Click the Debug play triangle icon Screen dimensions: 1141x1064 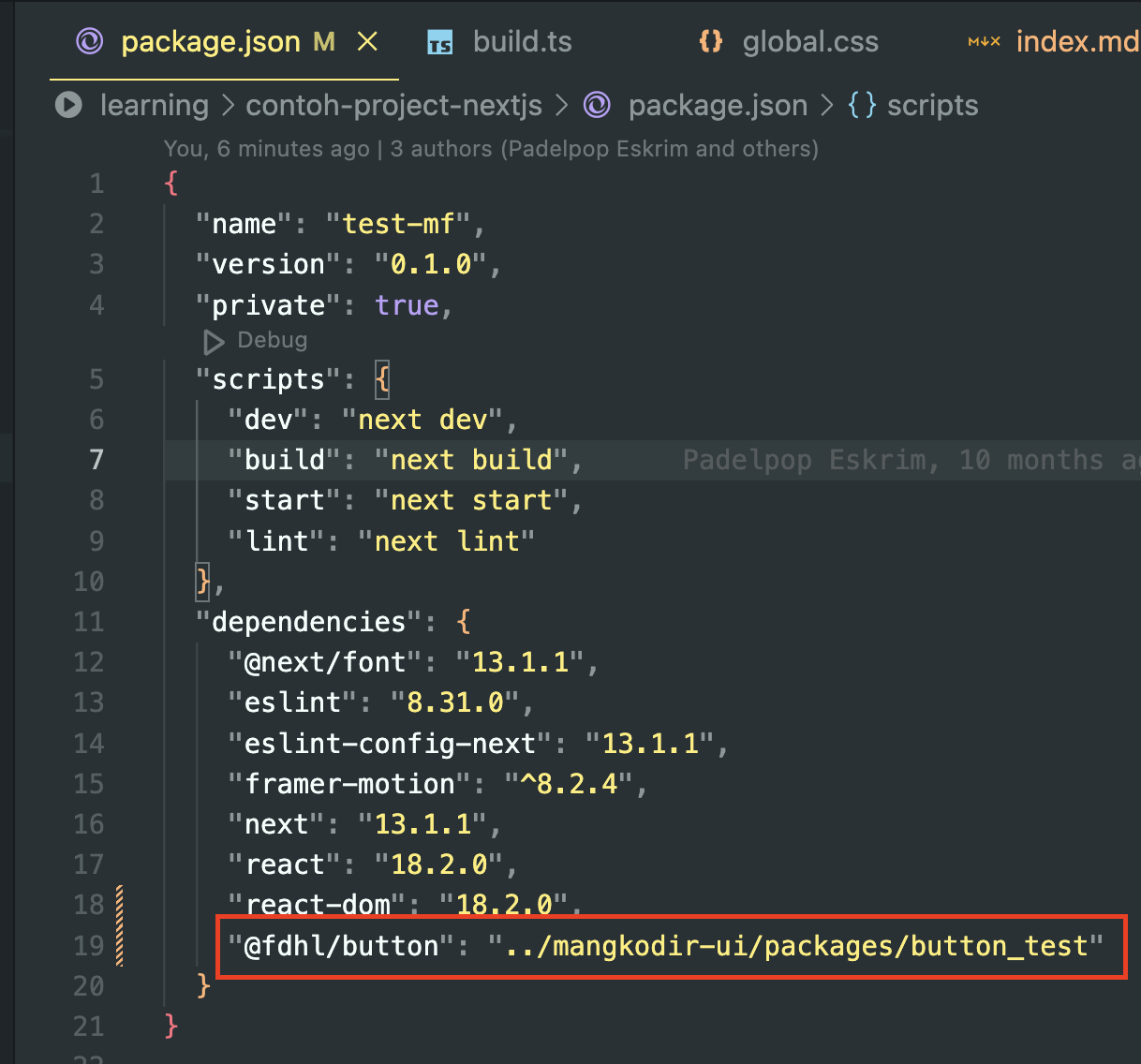[x=214, y=342]
